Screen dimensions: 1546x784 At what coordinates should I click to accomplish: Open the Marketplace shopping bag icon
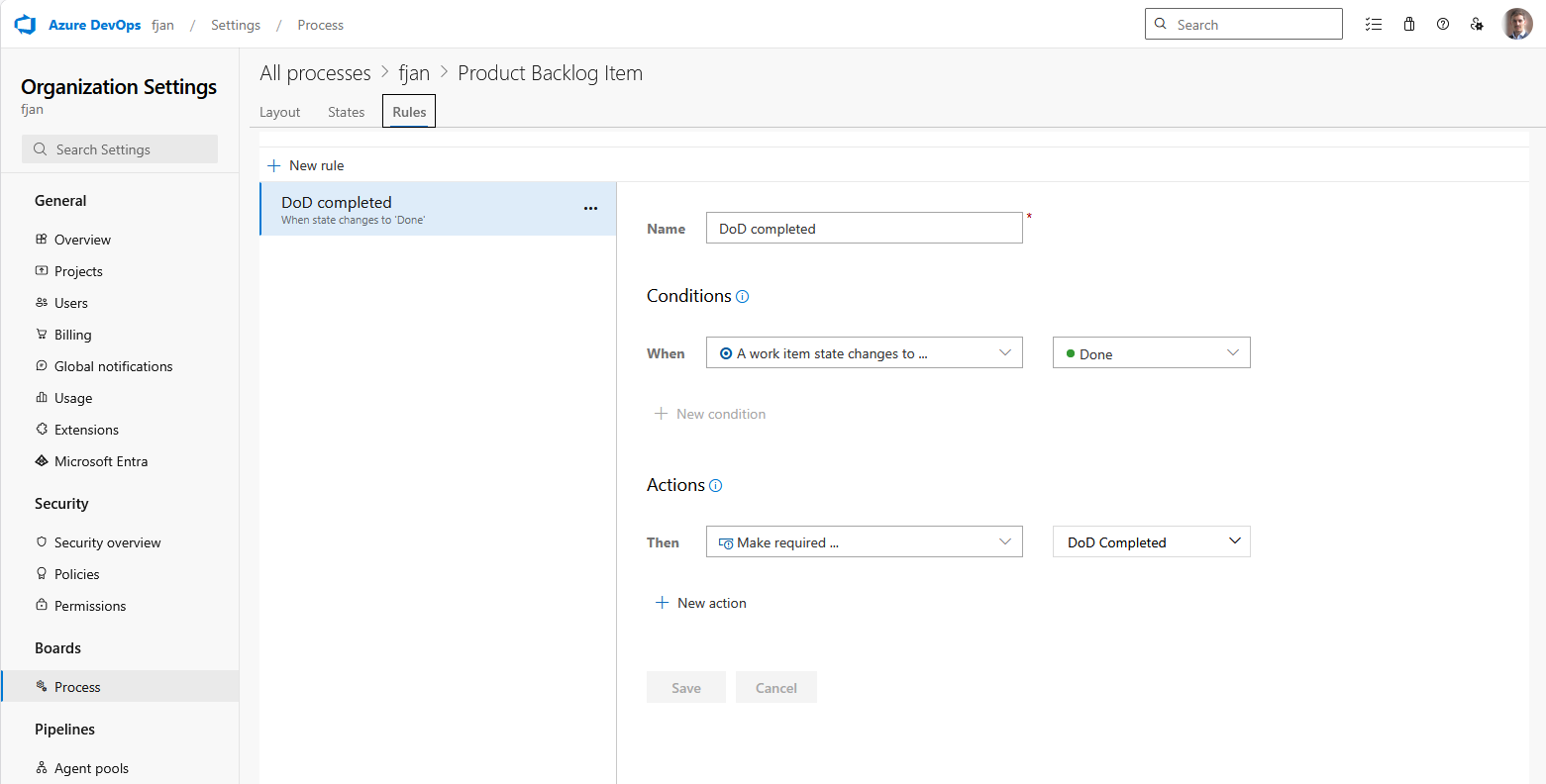1408,23
